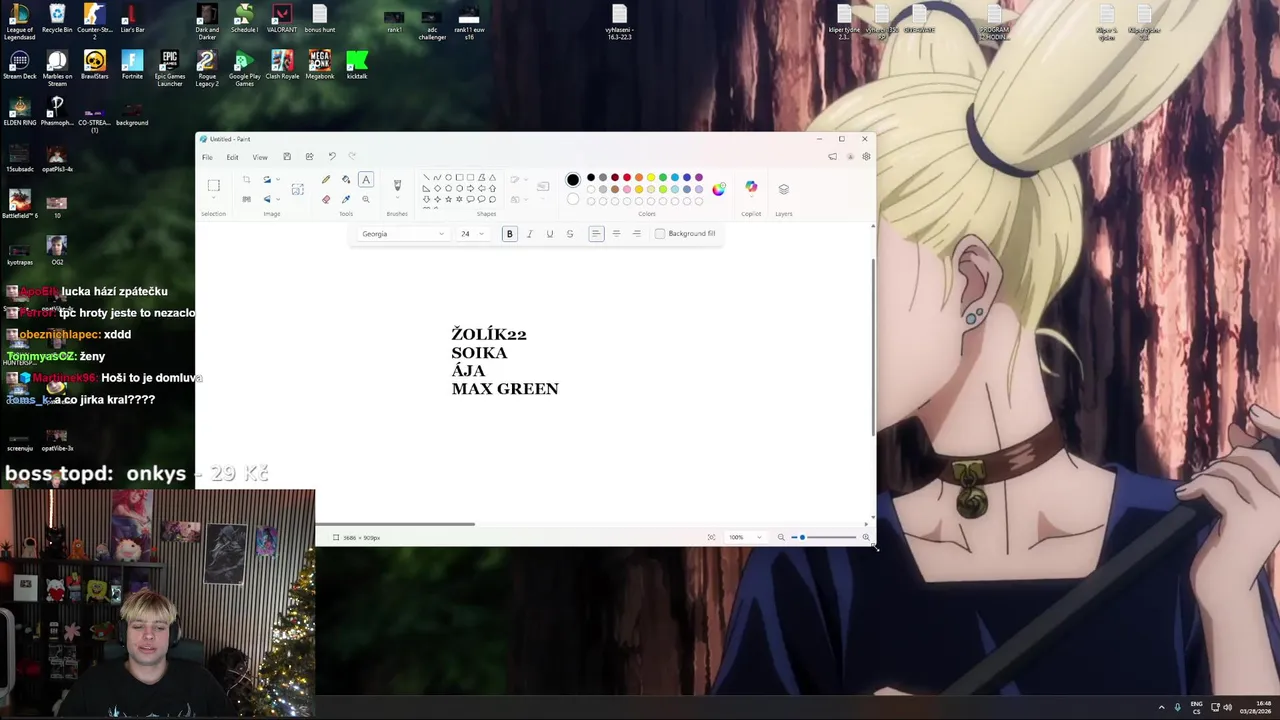Pick the Eraser tool
1280x720 pixels.
(326, 199)
